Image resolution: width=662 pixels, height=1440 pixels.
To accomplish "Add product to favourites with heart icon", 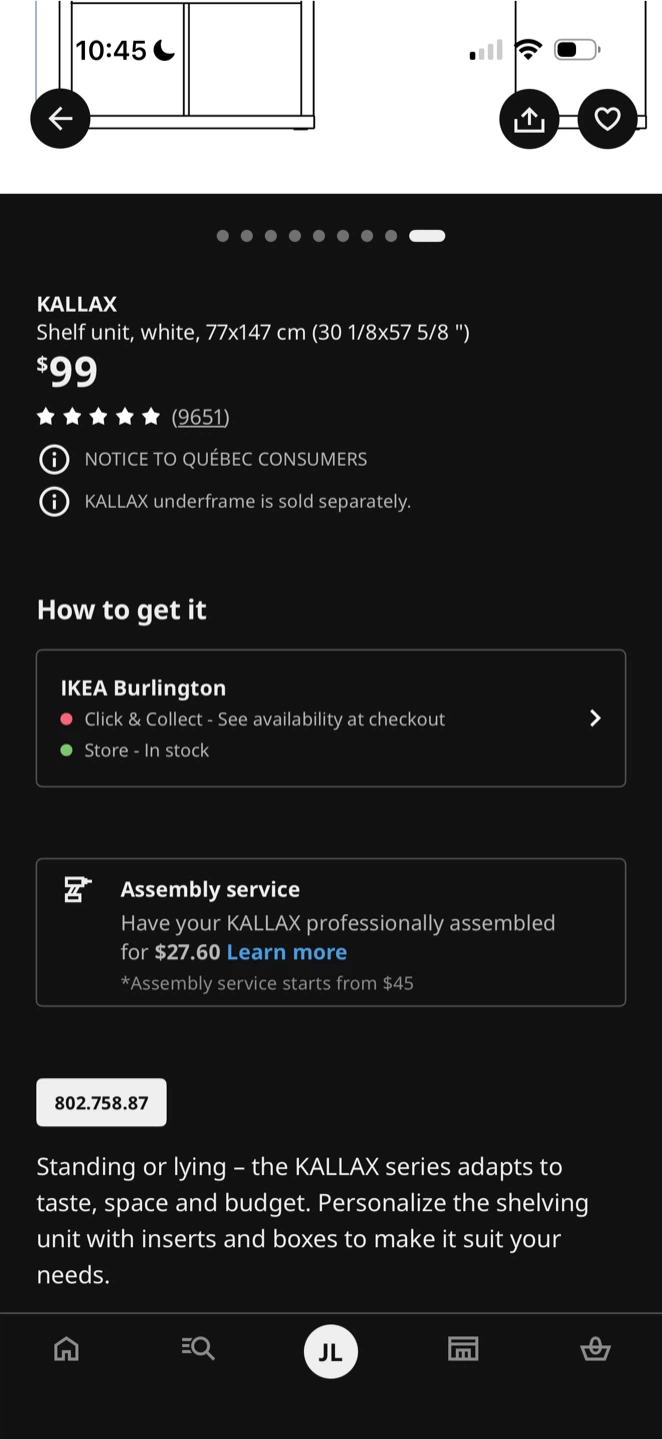I will click(607, 119).
